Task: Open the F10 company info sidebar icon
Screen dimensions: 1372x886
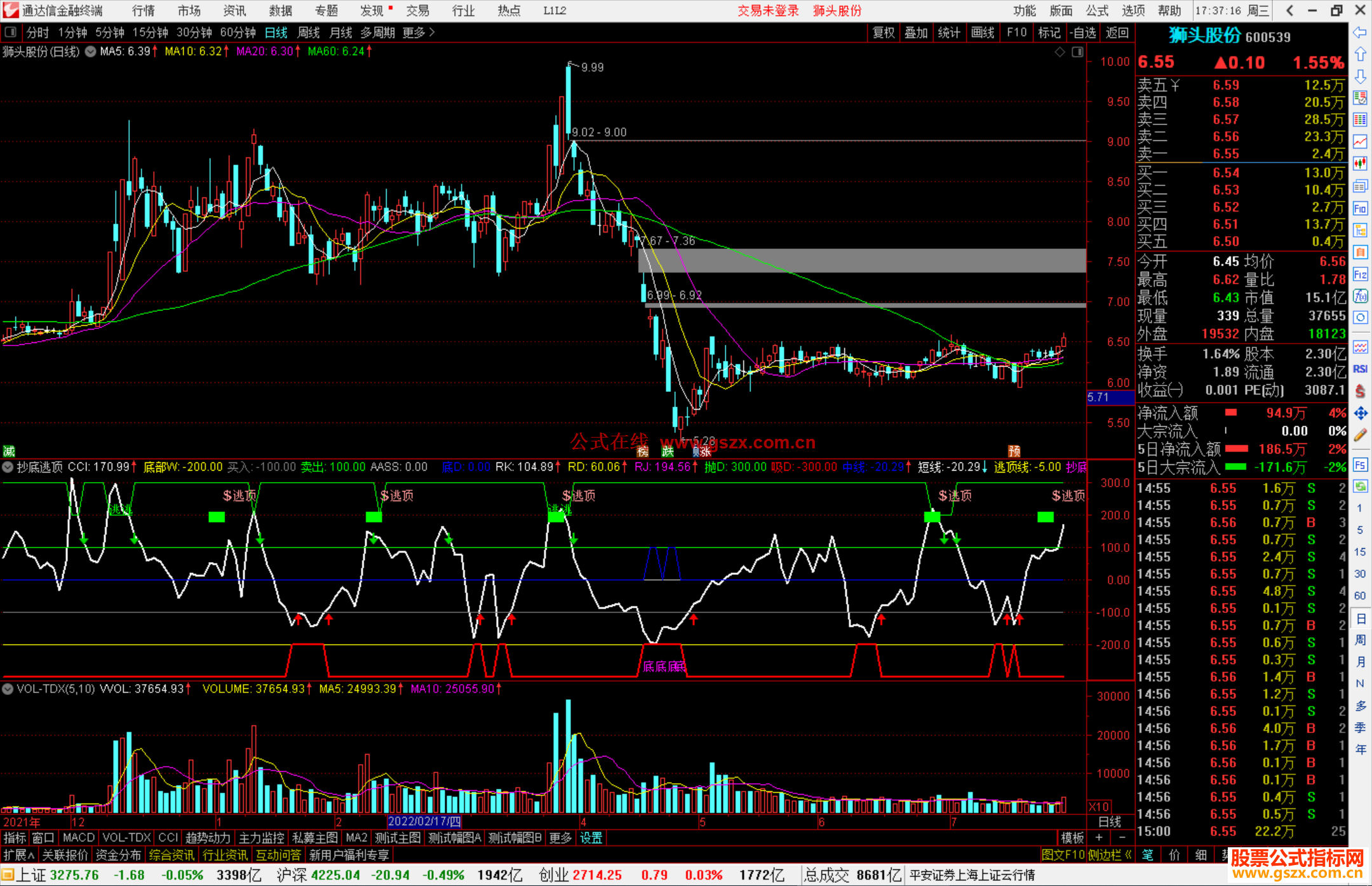Action: pyautogui.click(x=1360, y=208)
